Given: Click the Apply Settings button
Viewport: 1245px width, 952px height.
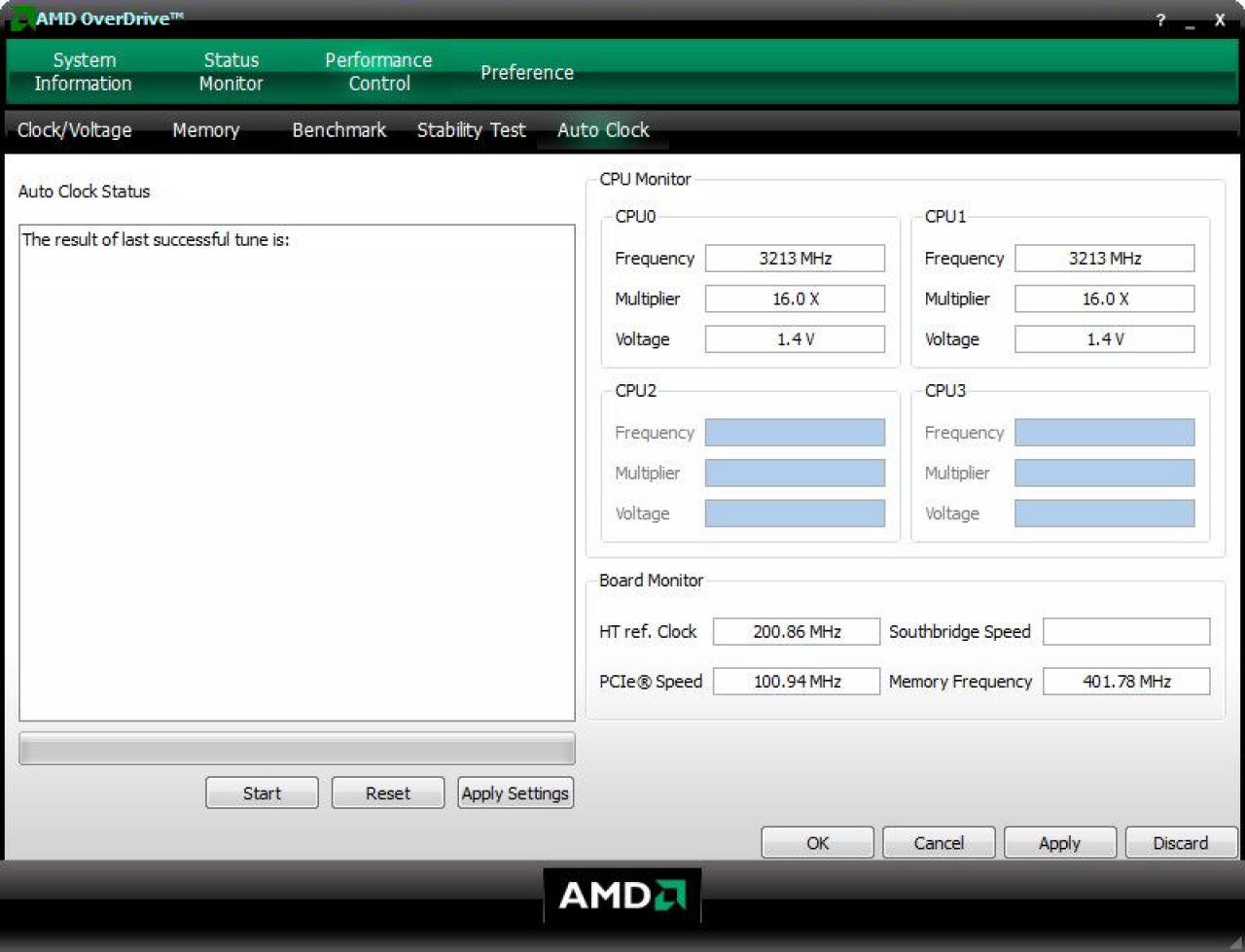Looking at the screenshot, I should pyautogui.click(x=516, y=793).
